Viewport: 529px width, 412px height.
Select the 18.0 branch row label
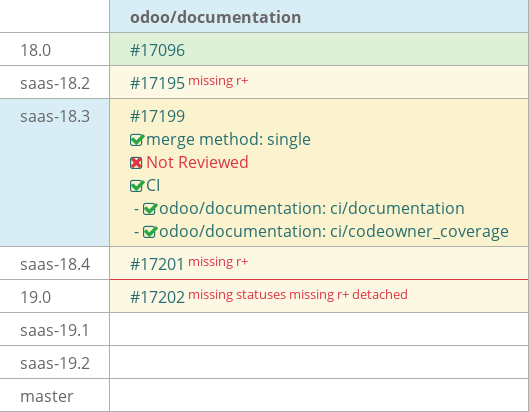click(x=35, y=50)
